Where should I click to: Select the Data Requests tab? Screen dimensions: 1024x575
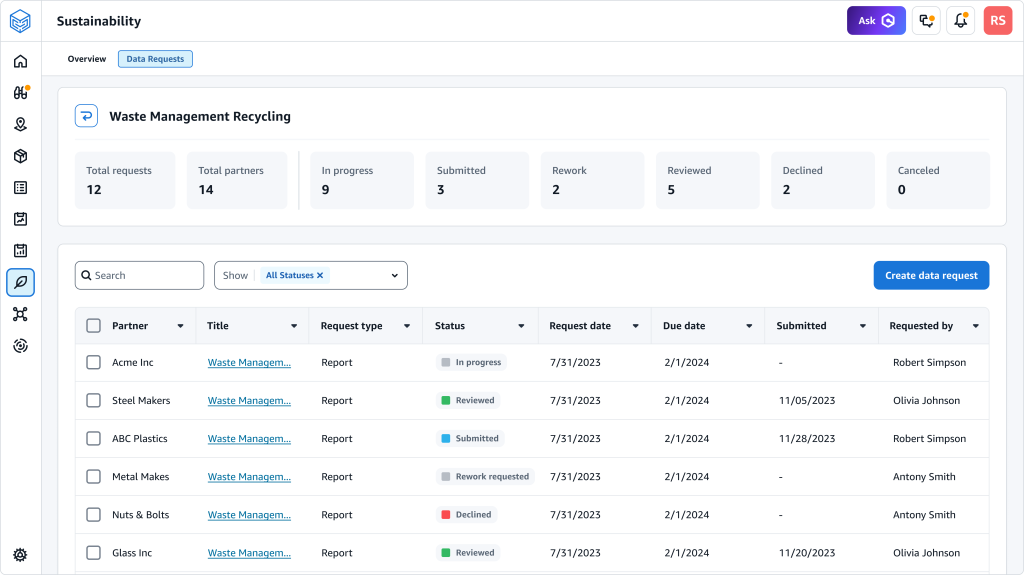[155, 59]
